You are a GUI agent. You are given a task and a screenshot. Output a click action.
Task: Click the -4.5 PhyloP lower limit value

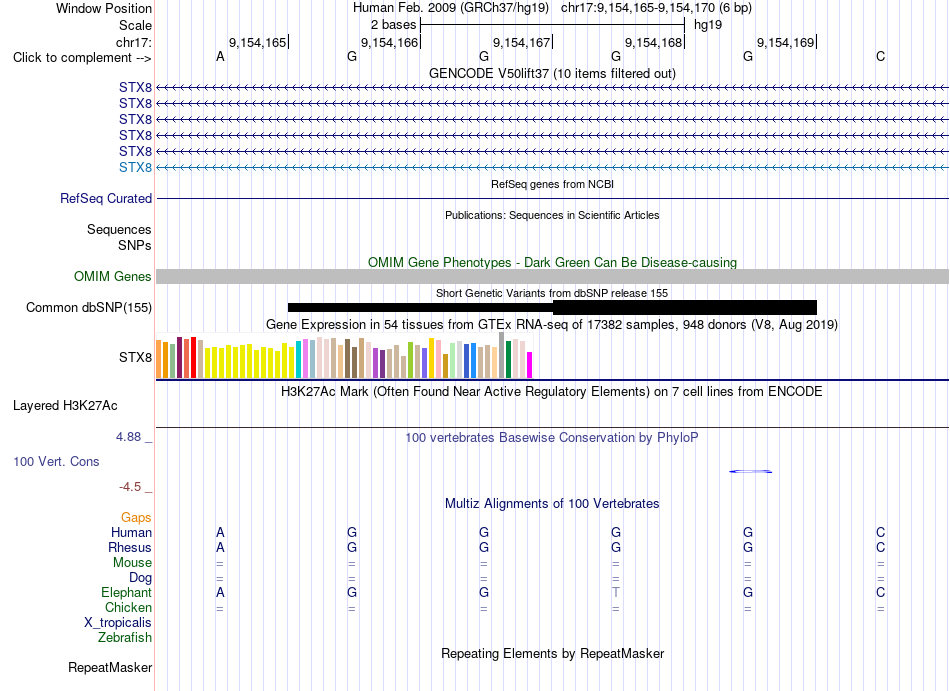click(130, 487)
